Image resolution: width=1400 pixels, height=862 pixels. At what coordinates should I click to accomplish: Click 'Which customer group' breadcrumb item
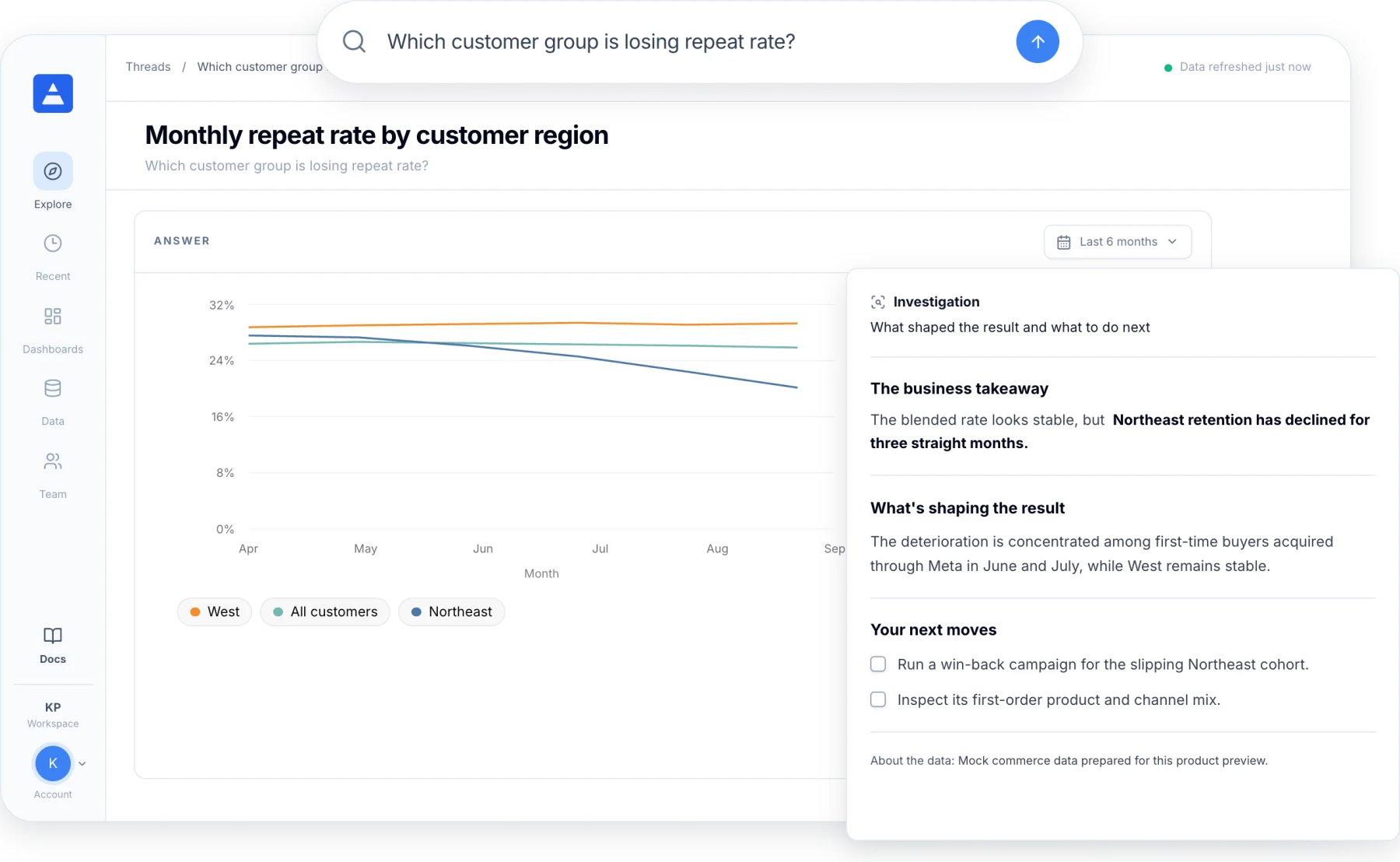pos(260,67)
